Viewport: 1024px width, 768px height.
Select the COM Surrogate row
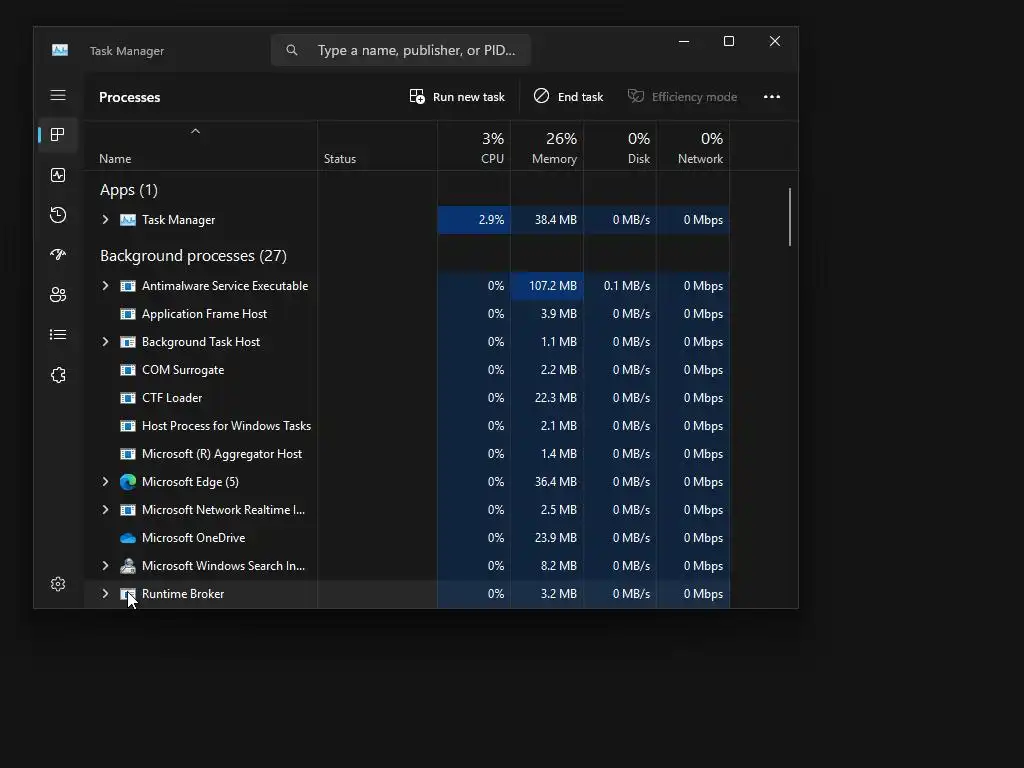pyautogui.click(x=406, y=370)
